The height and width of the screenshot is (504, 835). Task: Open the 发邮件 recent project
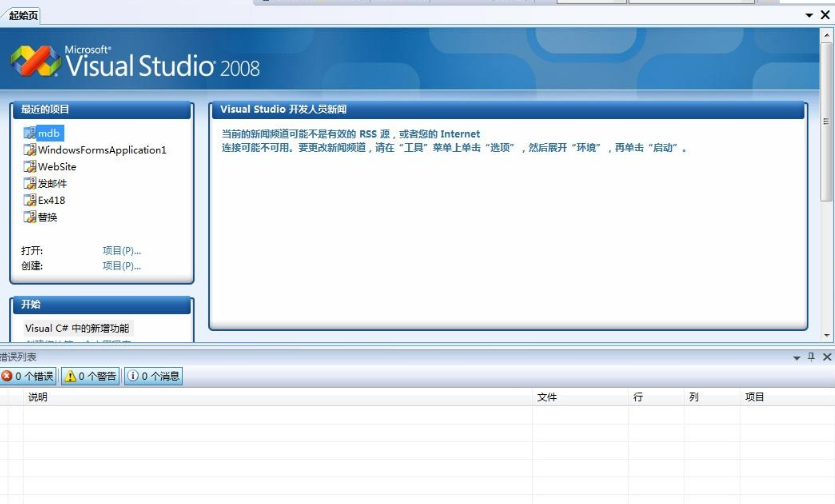pyautogui.click(x=52, y=184)
